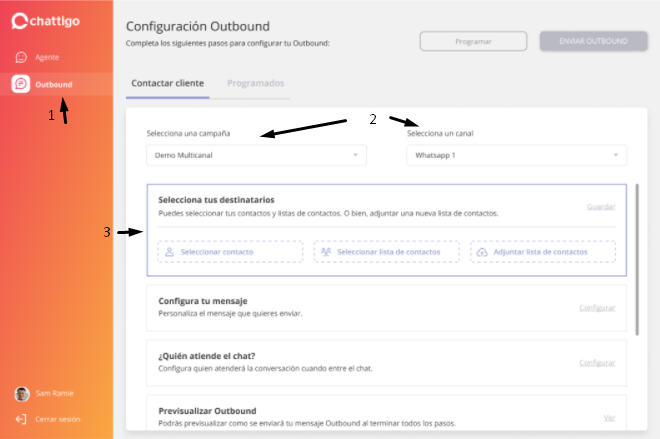The image size is (660, 439).
Task: Click the vertical scrollbar of the steps panel
Action: tap(637, 260)
